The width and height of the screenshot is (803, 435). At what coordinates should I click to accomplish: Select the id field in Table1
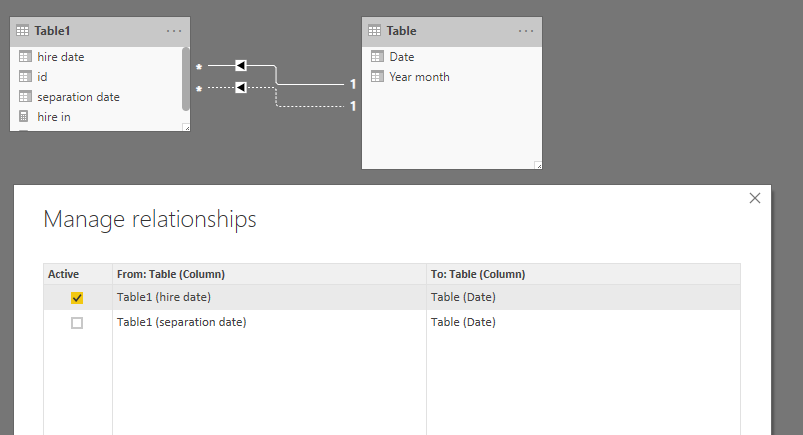42,77
